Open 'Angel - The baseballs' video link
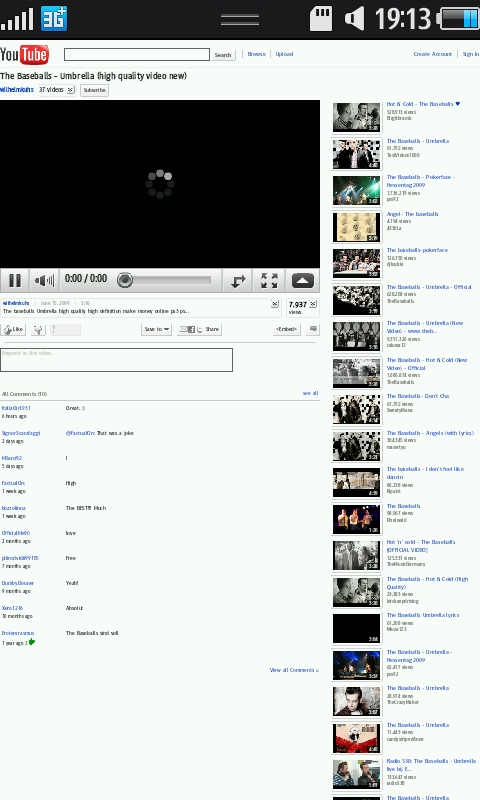Image resolution: width=480 pixels, height=800 pixels. 412,214
